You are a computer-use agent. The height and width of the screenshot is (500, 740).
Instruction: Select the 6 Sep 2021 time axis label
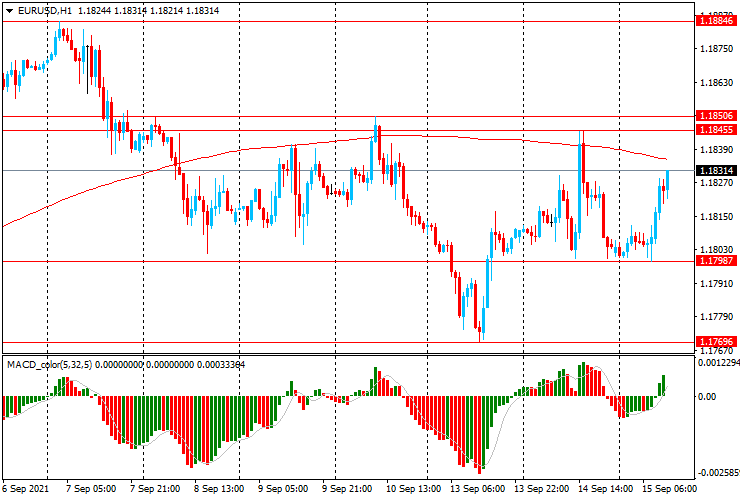25,489
